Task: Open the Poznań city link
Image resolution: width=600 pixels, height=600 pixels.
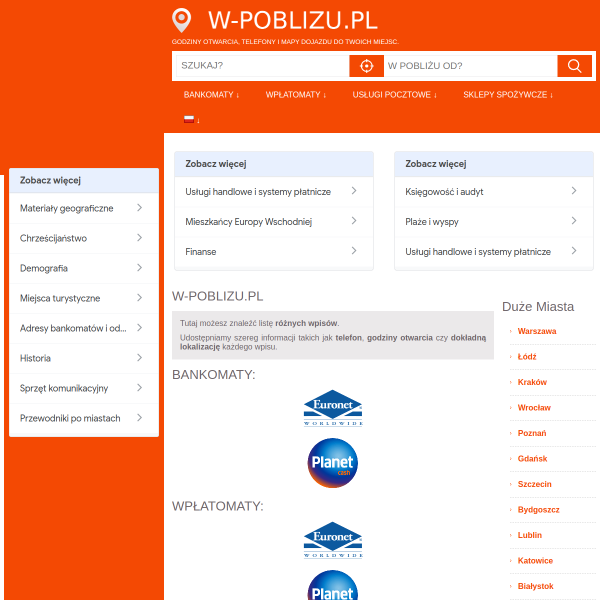Action: coord(532,433)
